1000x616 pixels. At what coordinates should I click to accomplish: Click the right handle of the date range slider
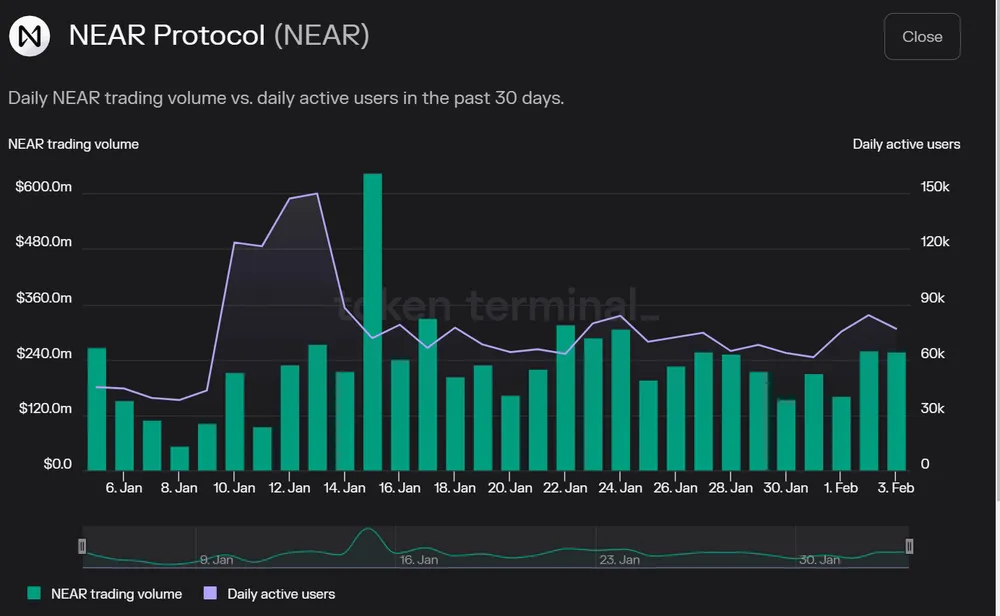point(909,546)
